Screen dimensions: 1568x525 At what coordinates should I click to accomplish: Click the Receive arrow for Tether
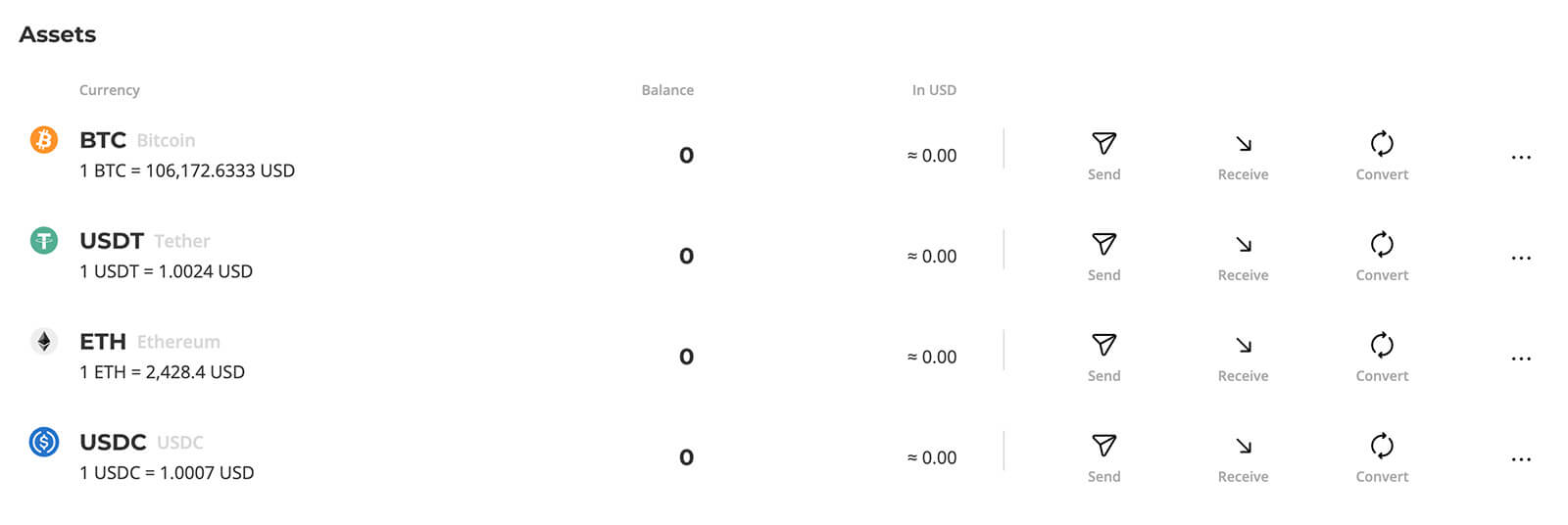coord(1243,244)
